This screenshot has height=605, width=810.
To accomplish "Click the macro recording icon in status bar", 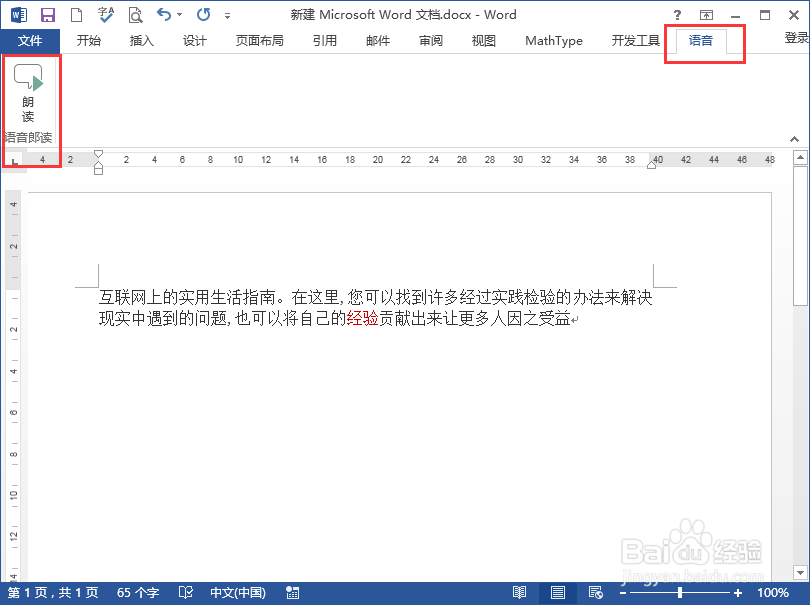I will [292, 593].
